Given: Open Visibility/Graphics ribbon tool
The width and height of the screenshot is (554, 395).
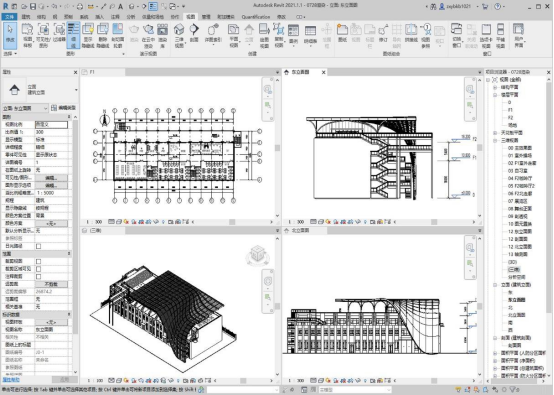Looking at the screenshot, I should [43, 34].
